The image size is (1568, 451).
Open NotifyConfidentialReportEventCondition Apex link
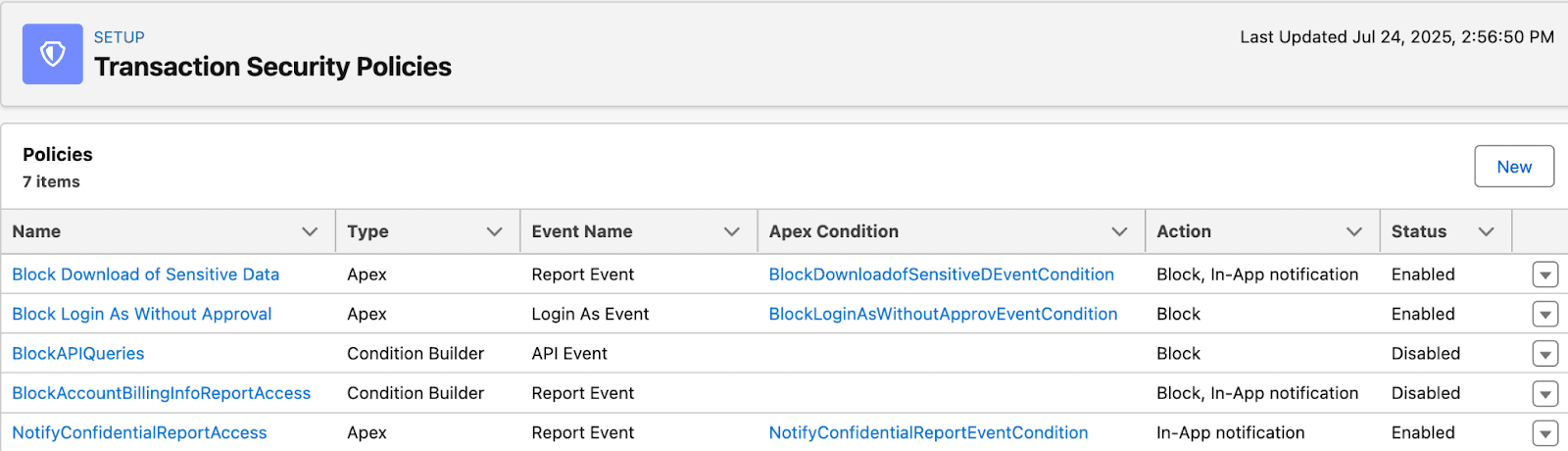[x=928, y=432]
